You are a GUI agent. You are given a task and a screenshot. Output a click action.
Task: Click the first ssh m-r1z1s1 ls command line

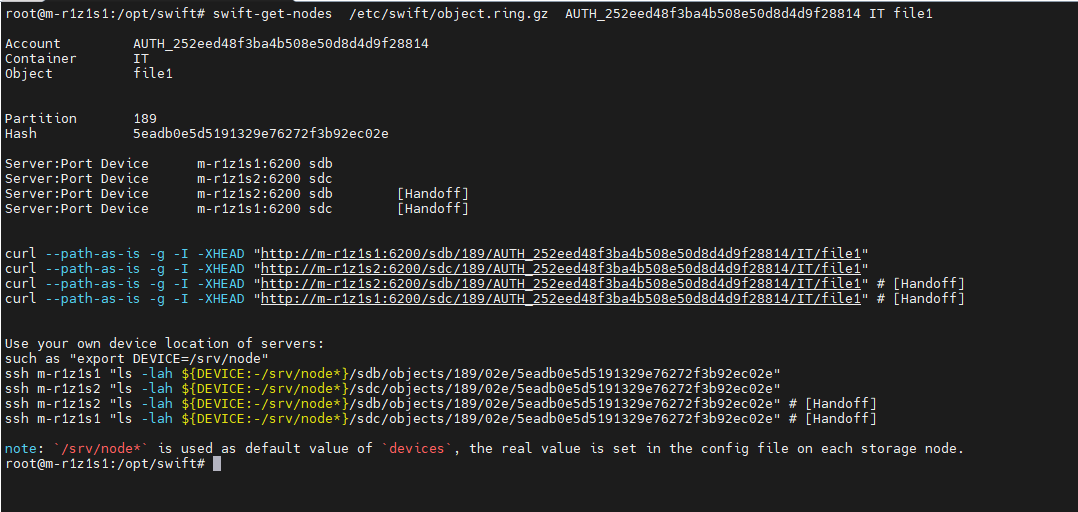[x=392, y=374]
